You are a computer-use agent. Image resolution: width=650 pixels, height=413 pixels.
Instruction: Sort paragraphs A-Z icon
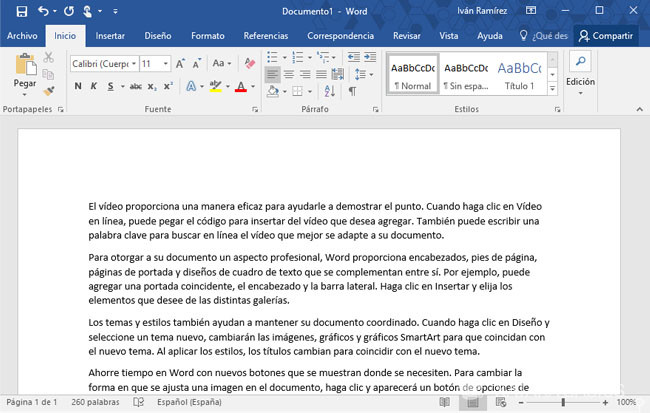[x=330, y=91]
